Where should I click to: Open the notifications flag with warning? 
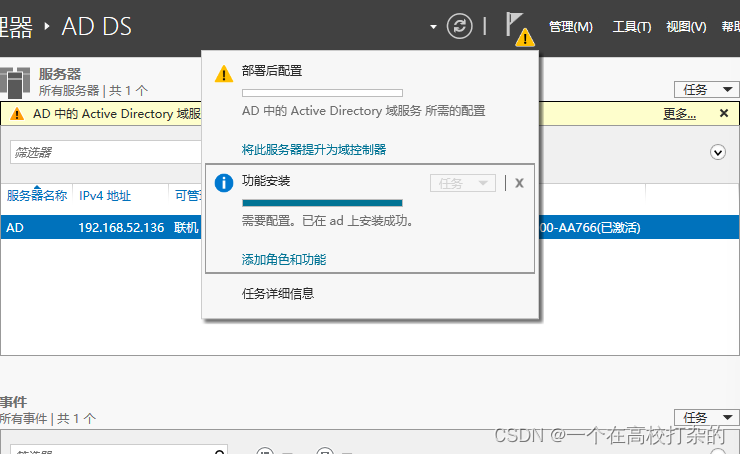click(x=520, y=29)
